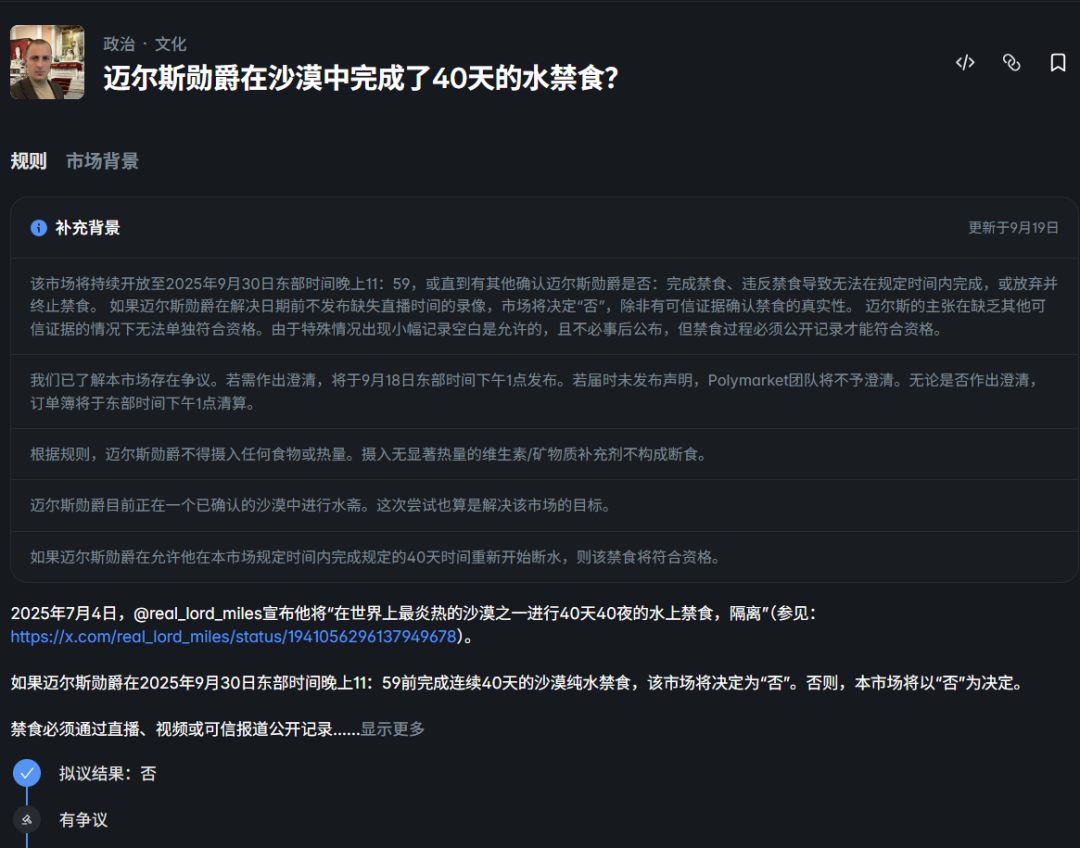1080x848 pixels.
Task: Click the sentence starting 2025年7月4日，@real_lord_miles宣布
Action: point(413,625)
